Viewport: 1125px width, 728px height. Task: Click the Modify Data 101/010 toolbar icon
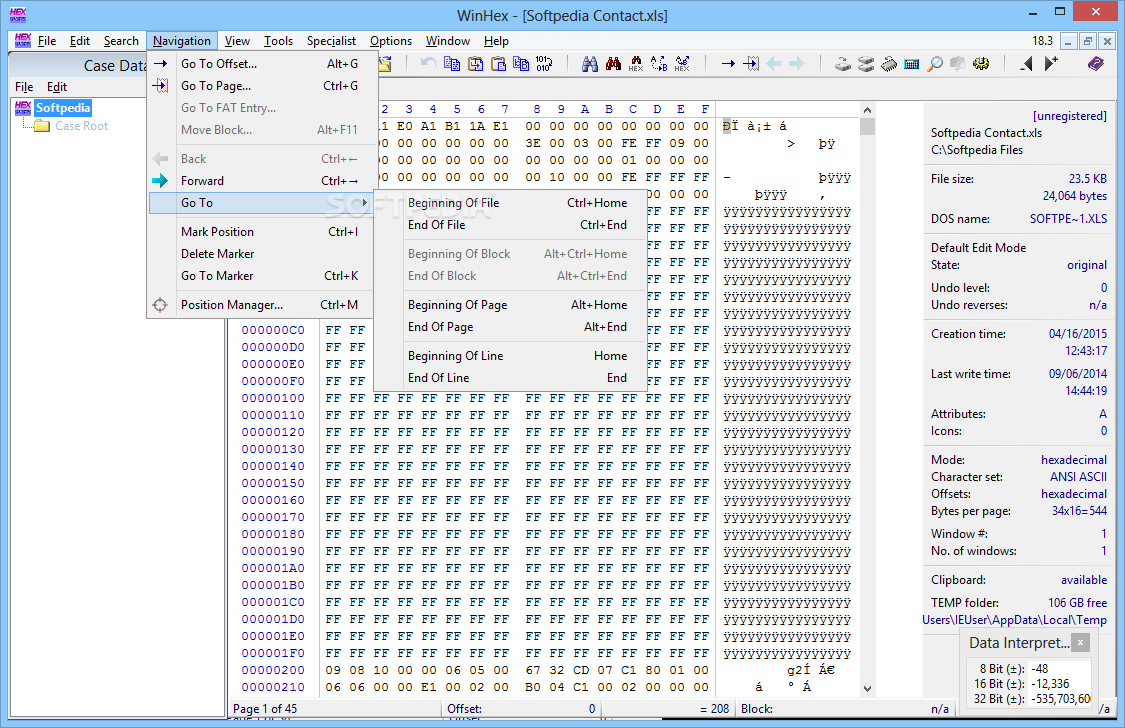point(544,64)
